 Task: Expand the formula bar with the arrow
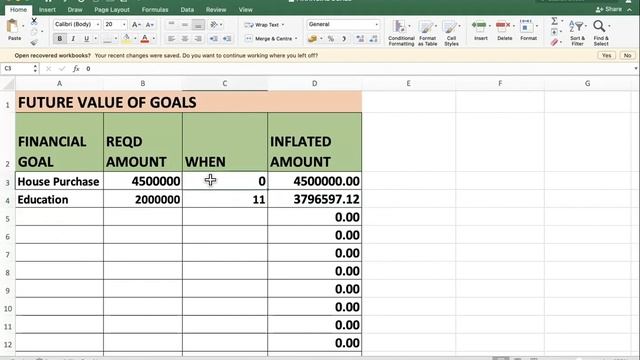coord(636,69)
